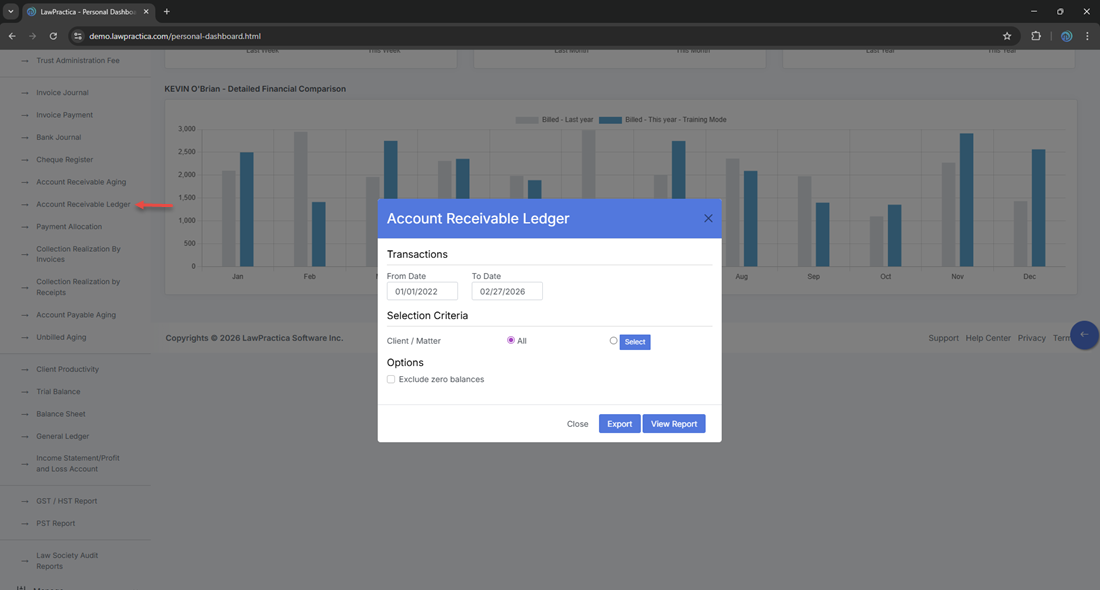Click the Export button

click(x=619, y=424)
